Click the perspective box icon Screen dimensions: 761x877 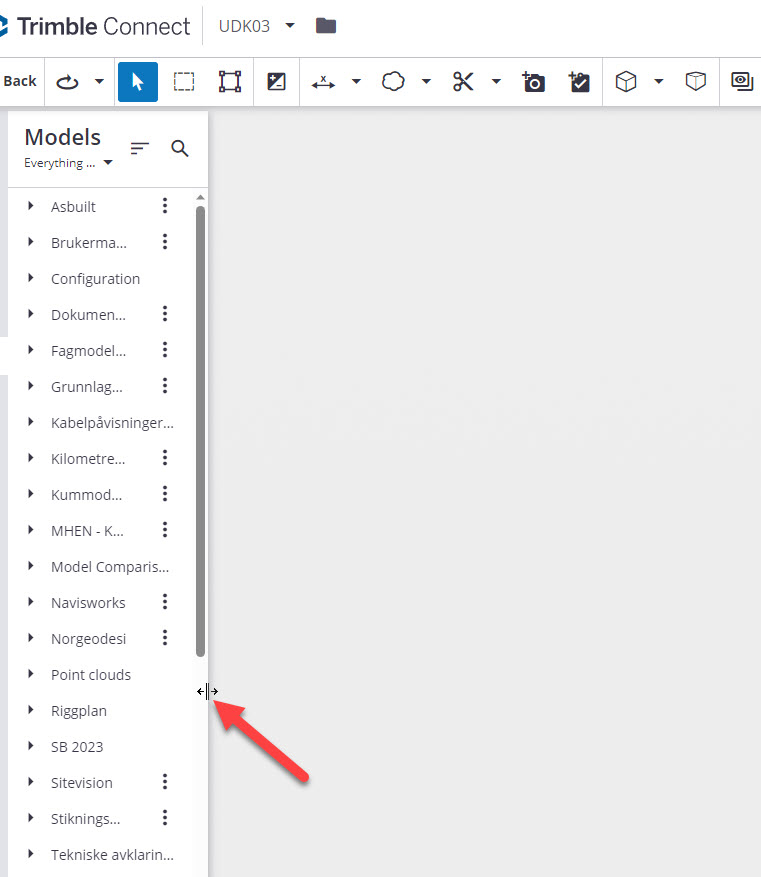coord(696,82)
